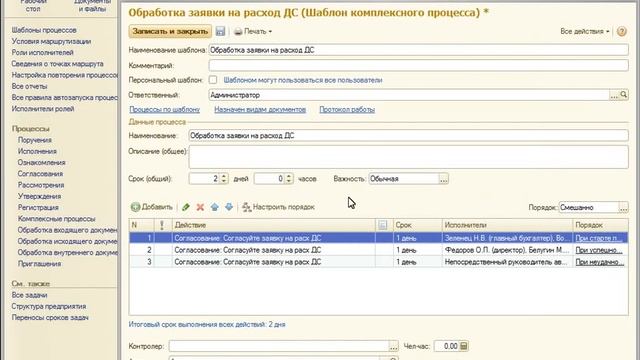The height and width of the screenshot is (360, 640).
Task: Click the floppy disk save icon
Action: pyautogui.click(x=220, y=31)
